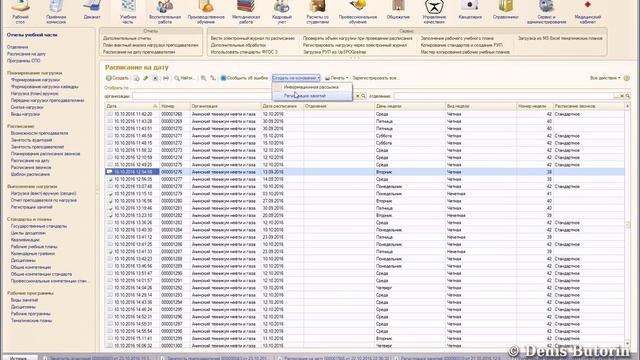Click Зарегистрировать все button
Screen dimensions: 640x360
tap(376, 78)
